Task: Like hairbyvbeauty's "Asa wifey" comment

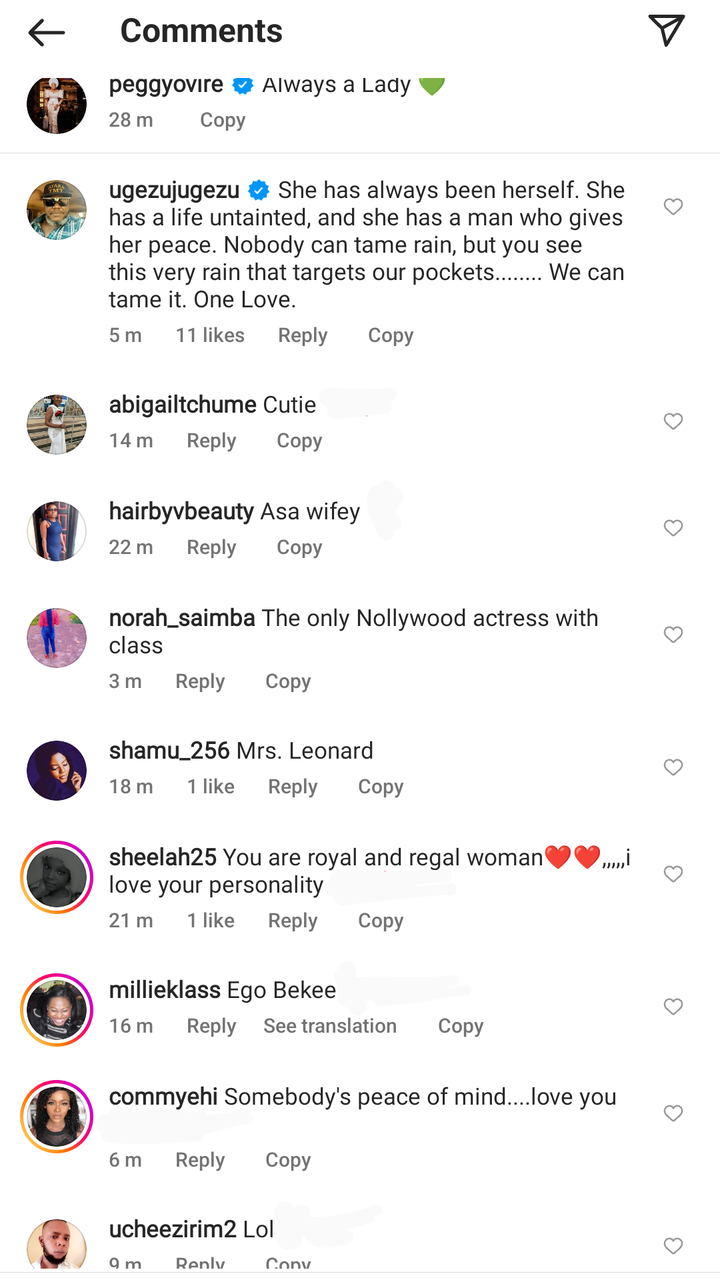Action: (674, 528)
